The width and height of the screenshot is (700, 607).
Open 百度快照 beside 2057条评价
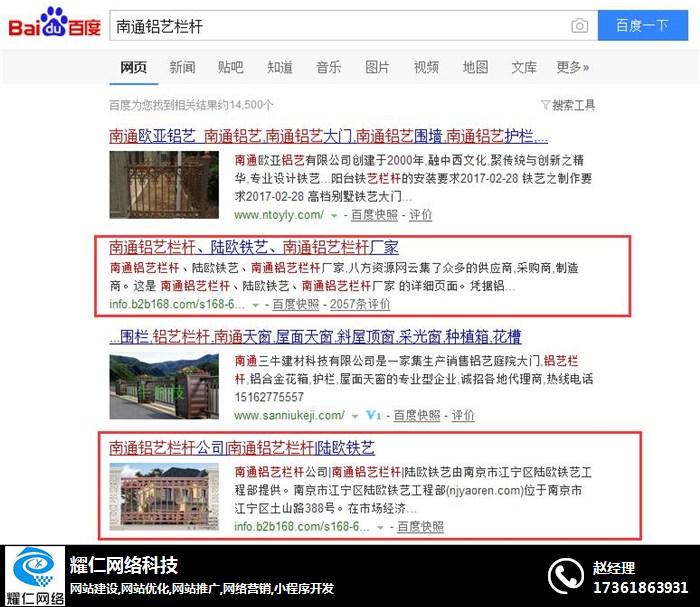[296, 304]
